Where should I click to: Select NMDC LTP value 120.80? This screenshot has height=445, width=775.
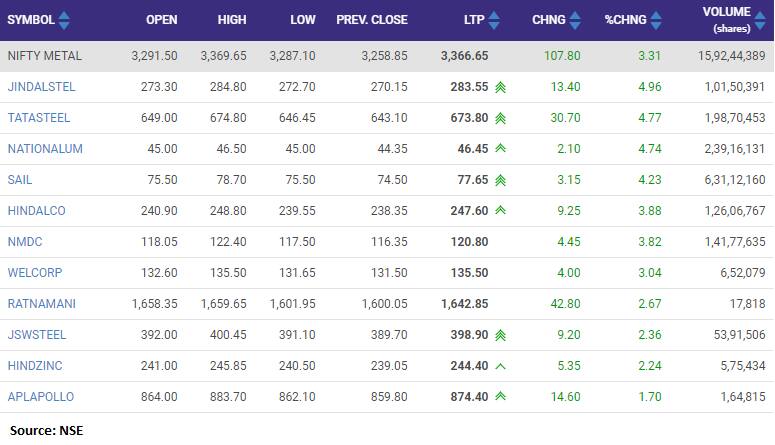pyautogui.click(x=469, y=242)
